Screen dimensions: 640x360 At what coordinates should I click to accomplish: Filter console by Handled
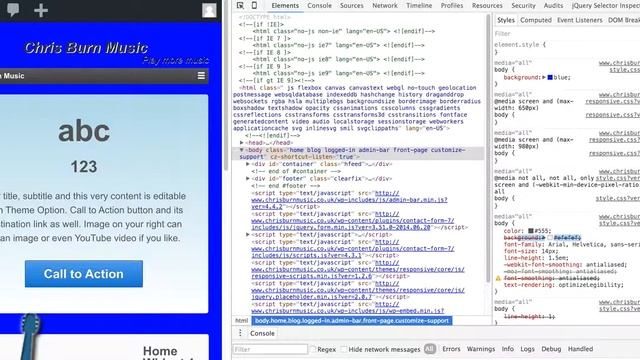tap(580, 349)
